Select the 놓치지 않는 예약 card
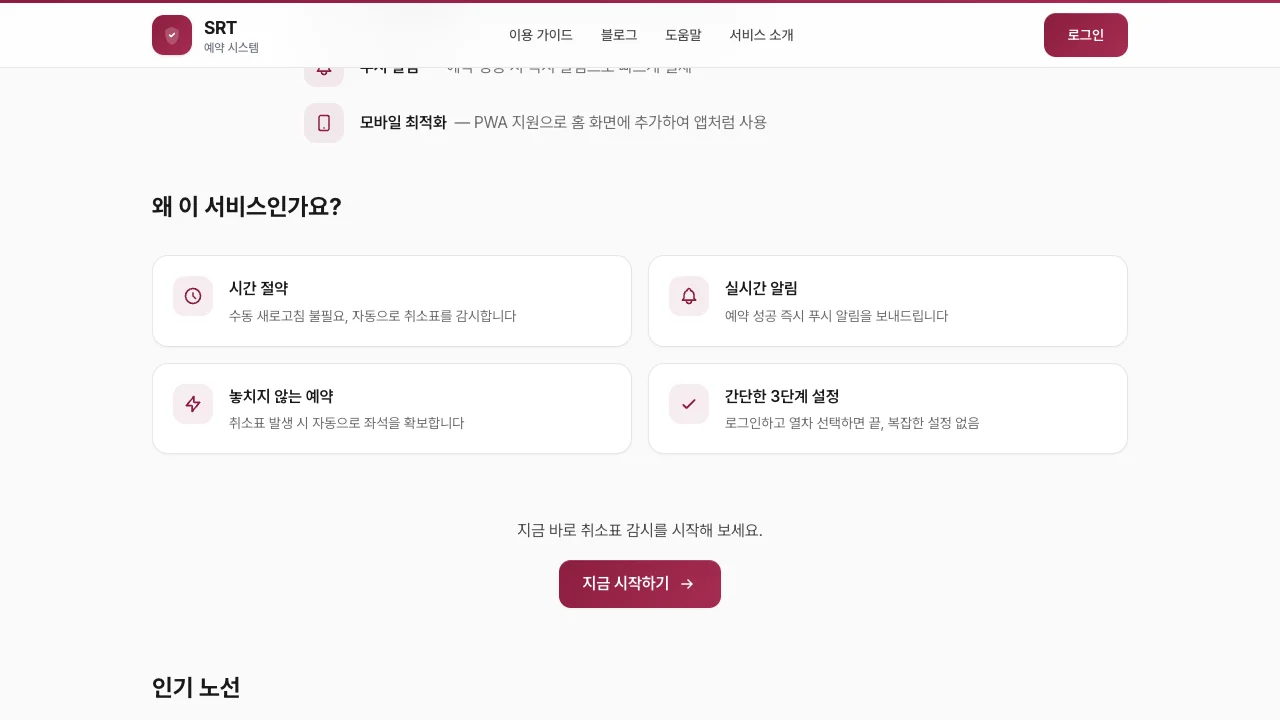Image resolution: width=1280 pixels, height=720 pixels. point(392,408)
